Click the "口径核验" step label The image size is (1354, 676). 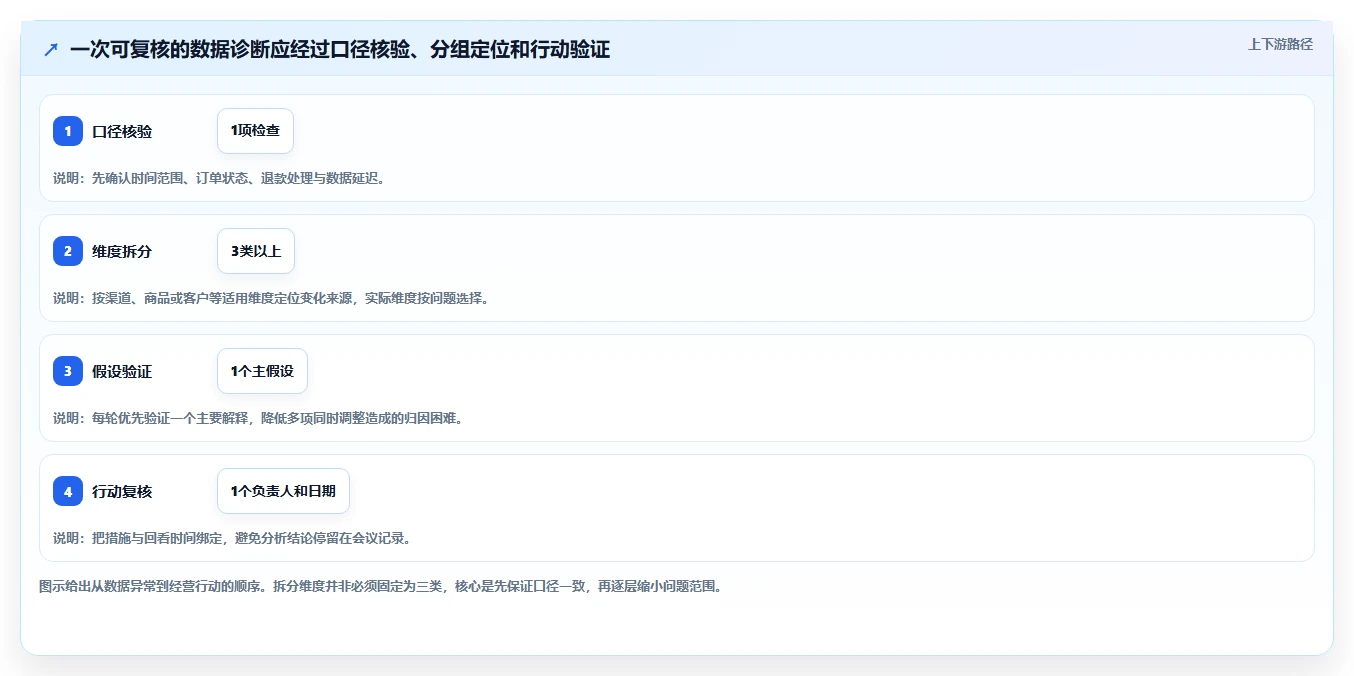click(122, 131)
